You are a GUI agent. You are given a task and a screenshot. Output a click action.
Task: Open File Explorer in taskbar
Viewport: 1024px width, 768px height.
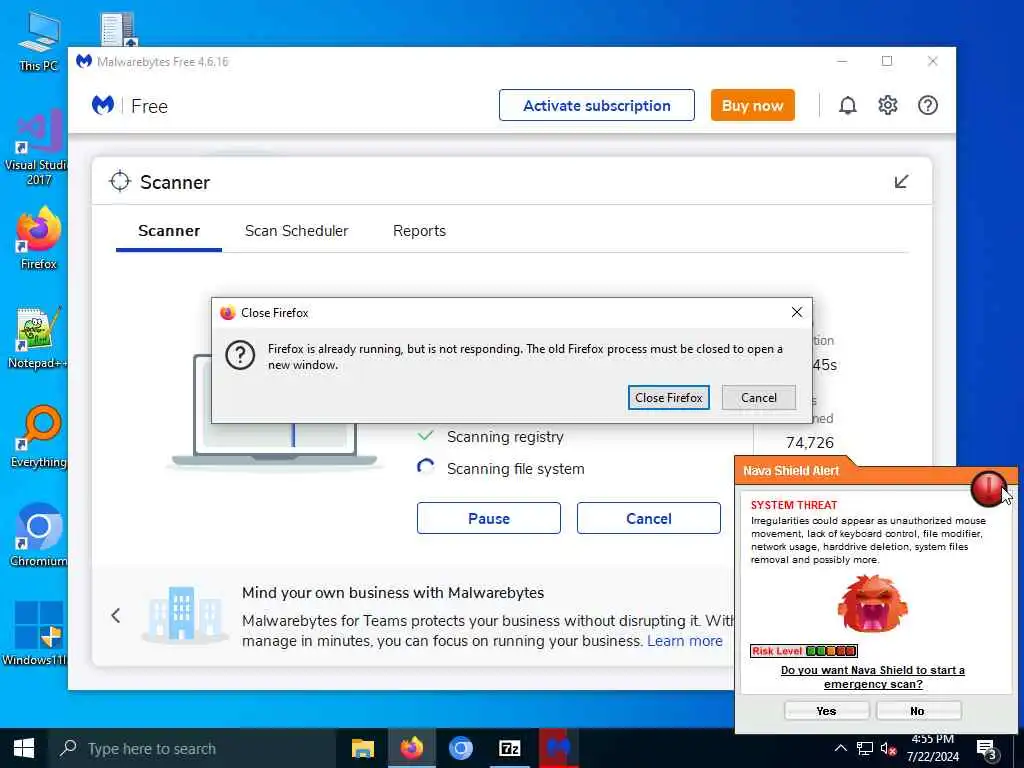click(x=362, y=748)
